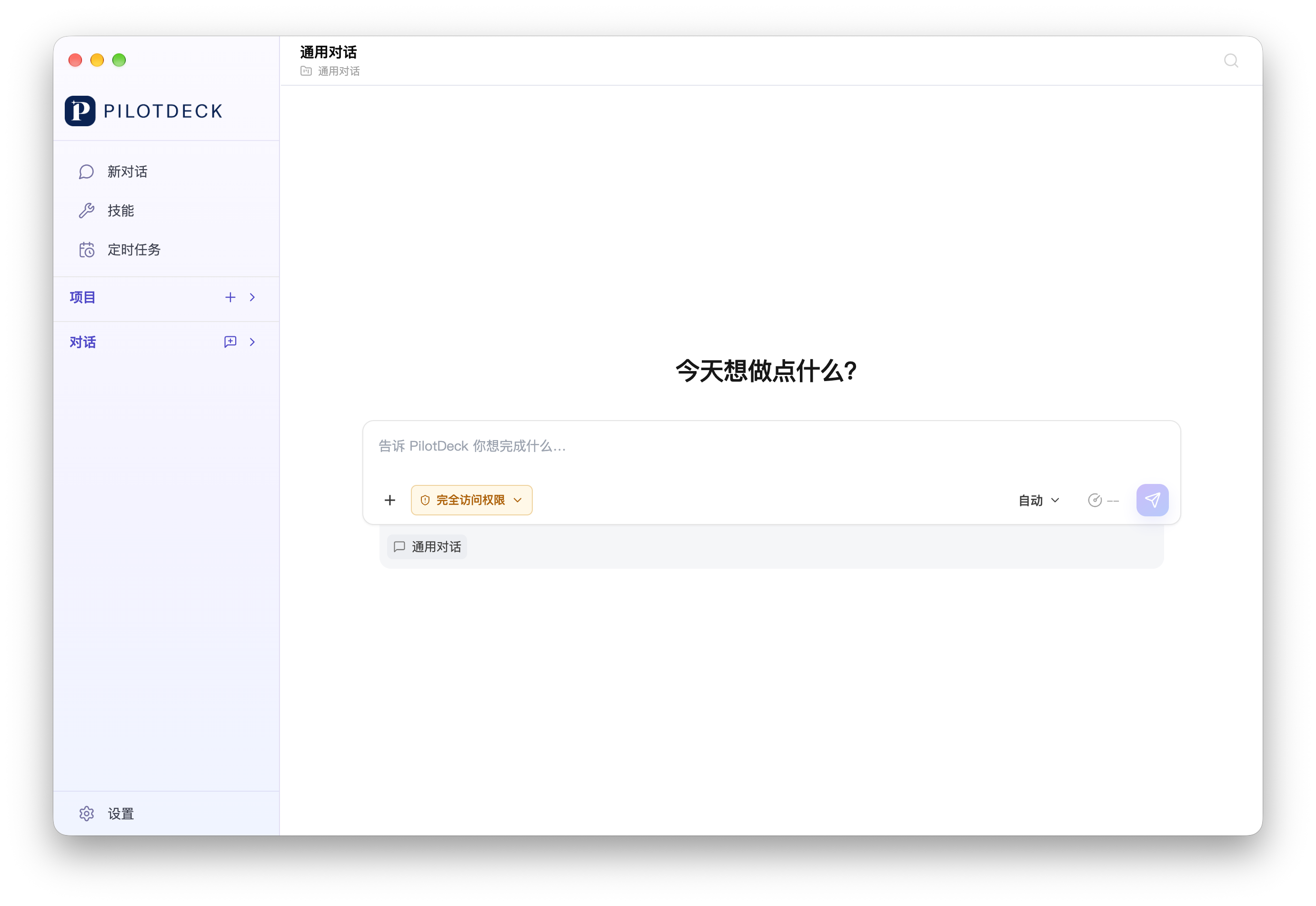
Task: Click the PilotDeck logo
Action: (143, 111)
